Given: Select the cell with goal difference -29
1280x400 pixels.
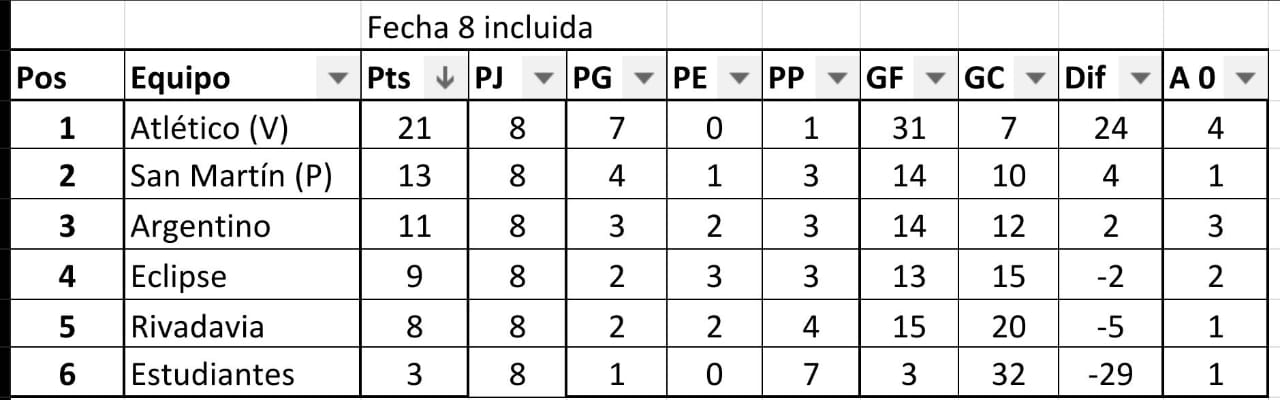Looking at the screenshot, I should tap(1110, 374).
